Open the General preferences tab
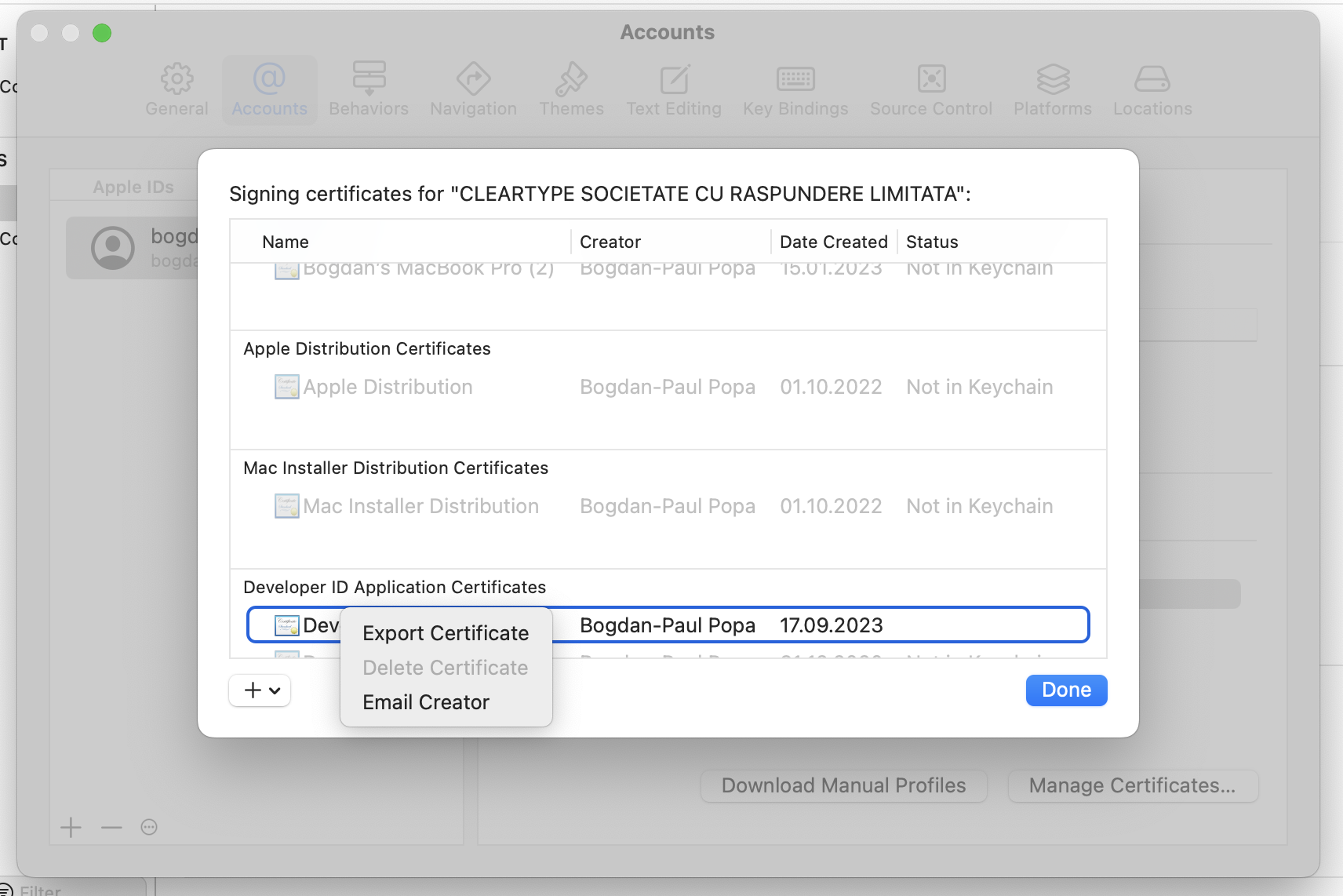Image resolution: width=1343 pixels, height=896 pixels. pyautogui.click(x=177, y=90)
